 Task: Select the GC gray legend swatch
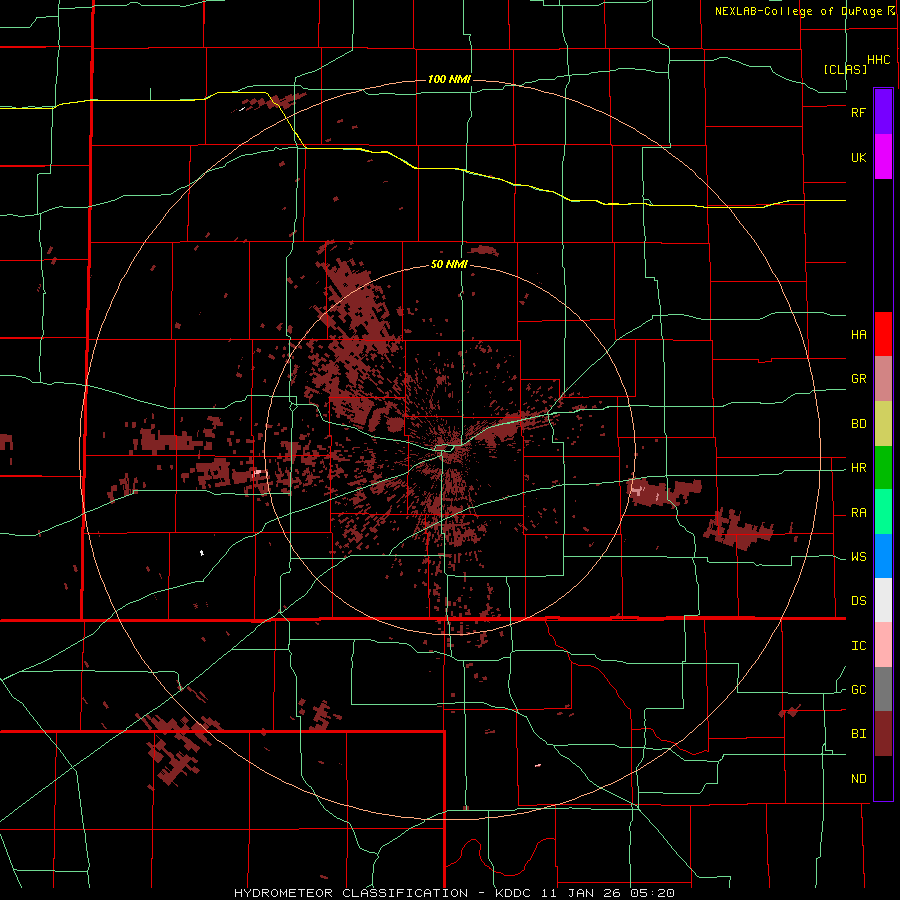click(883, 689)
